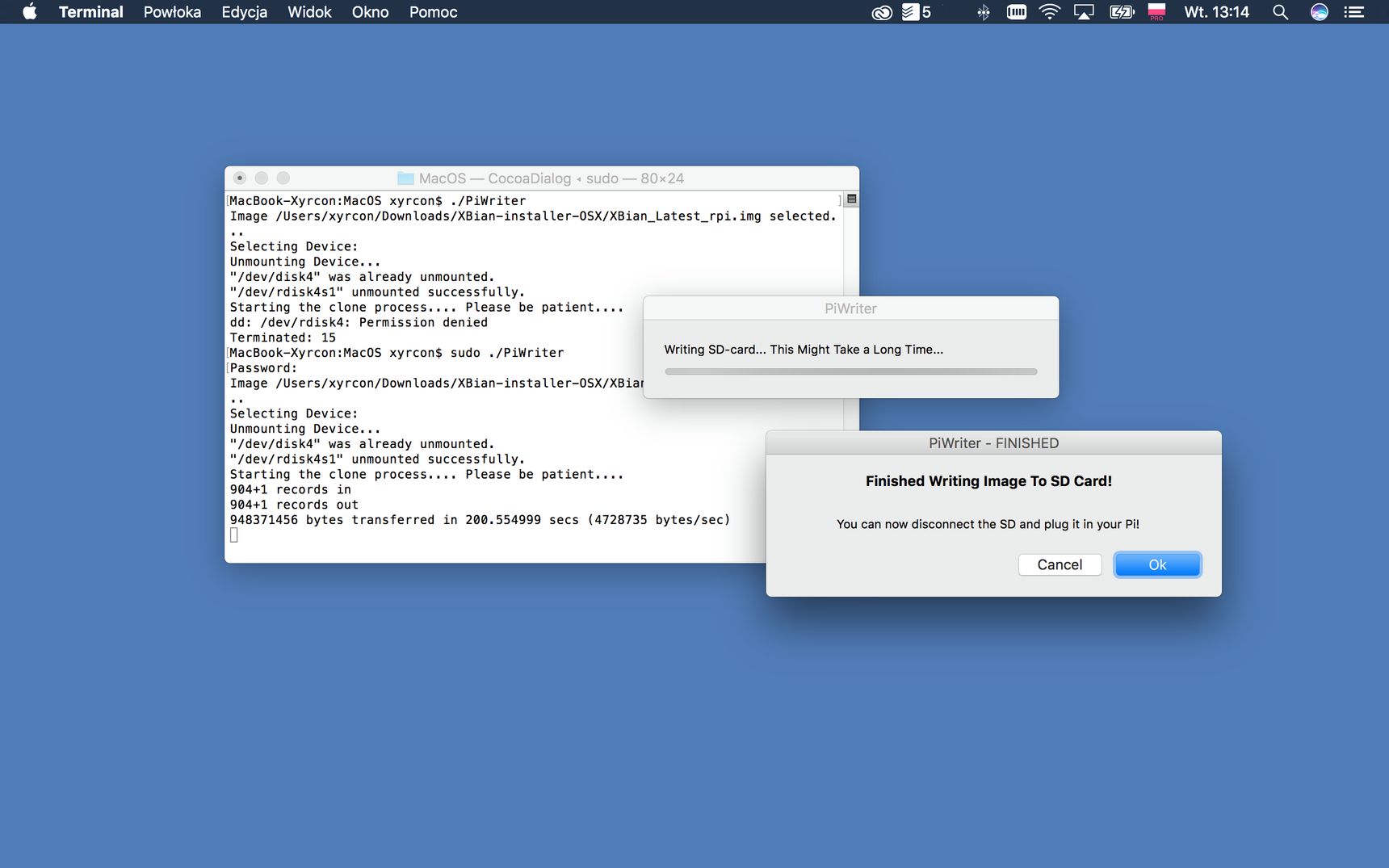Click the 'dd: /dev/rdisk4: Permission denied' line
The image size is (1389, 868).
pyautogui.click(x=359, y=322)
